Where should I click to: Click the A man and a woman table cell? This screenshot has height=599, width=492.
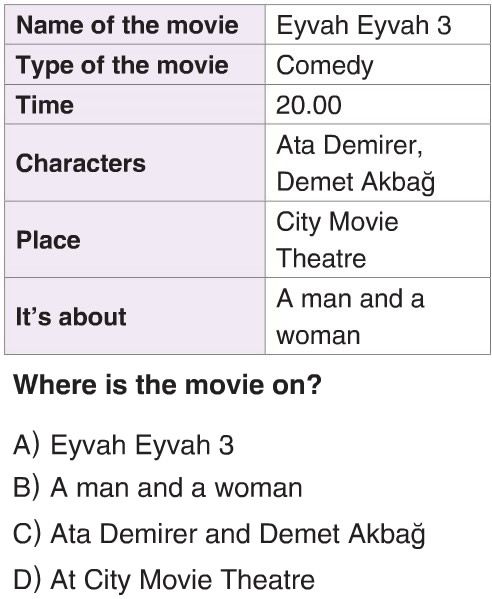tap(378, 316)
